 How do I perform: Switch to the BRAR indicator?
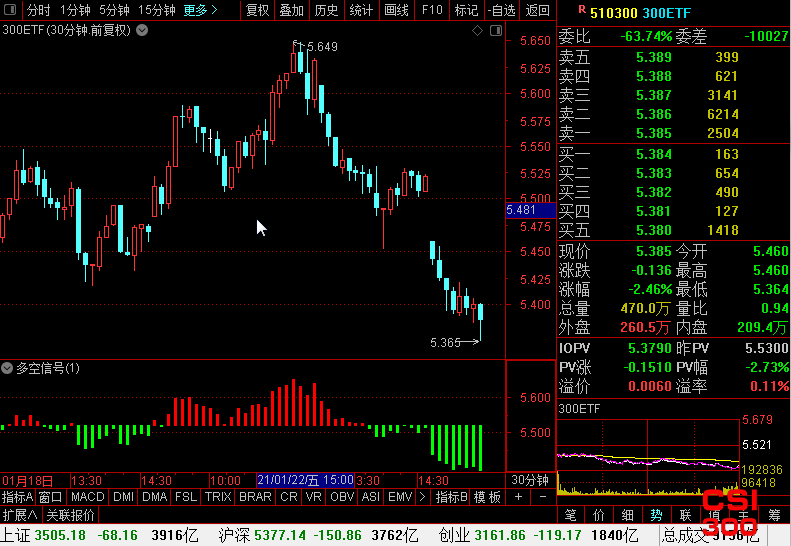[x=255, y=497]
